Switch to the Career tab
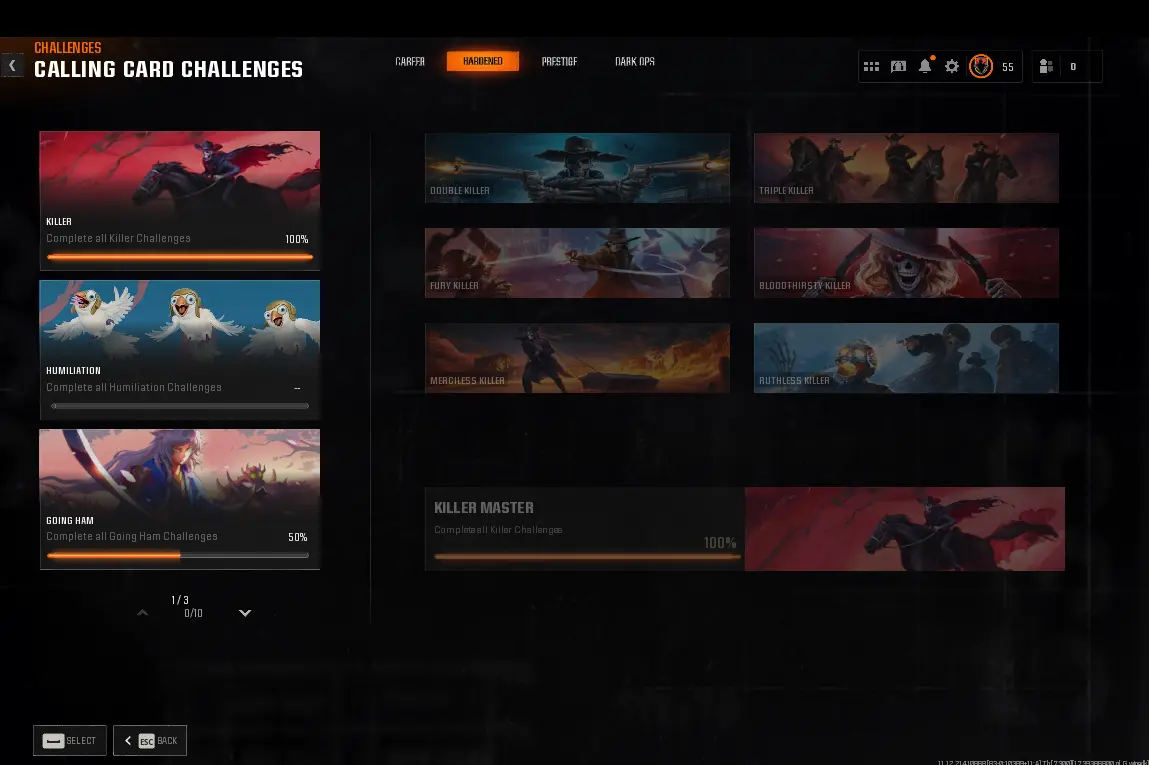Screen dimensions: 1149x765 410,62
